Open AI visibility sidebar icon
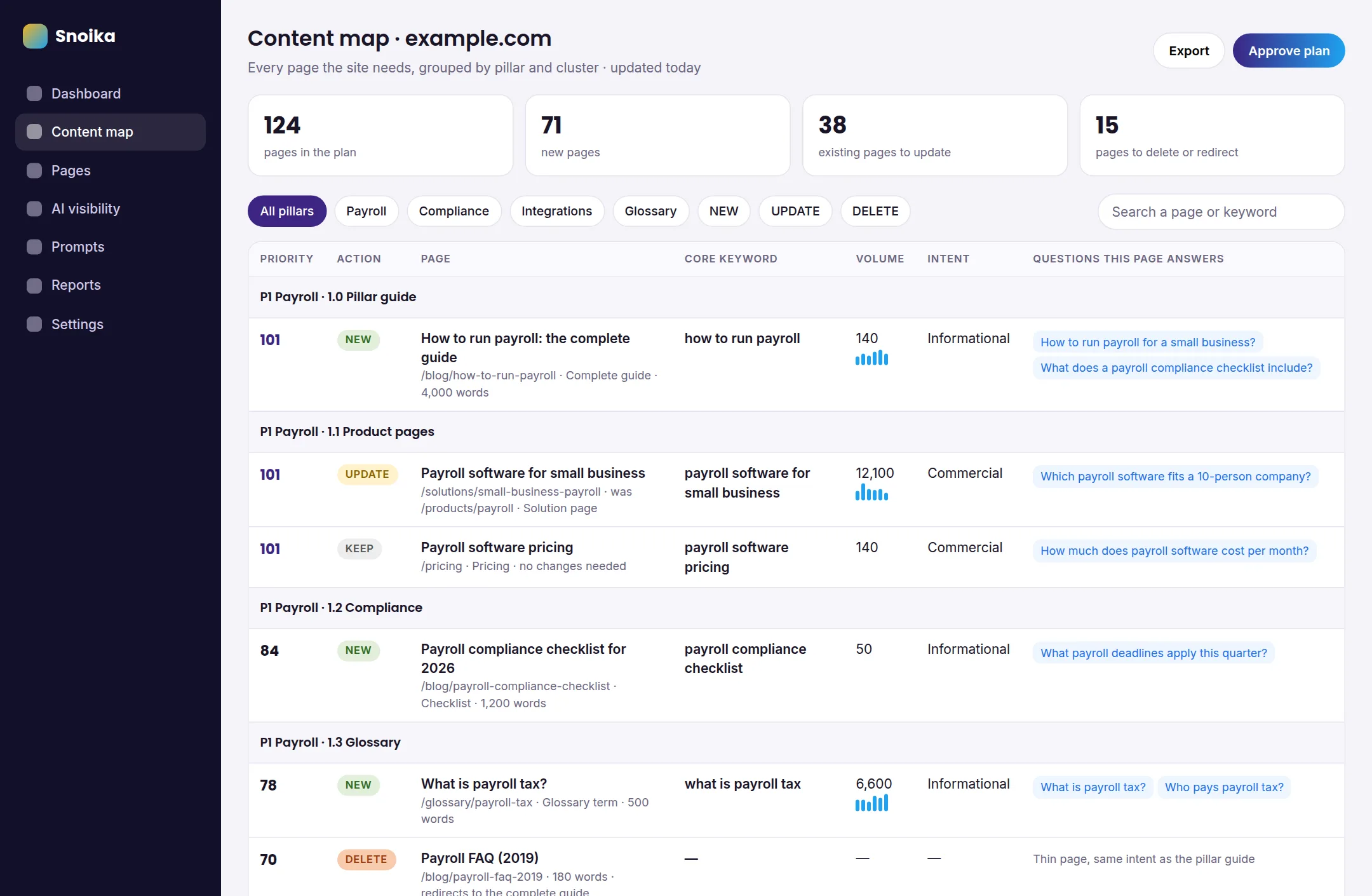Image resolution: width=1372 pixels, height=896 pixels. tap(34, 208)
